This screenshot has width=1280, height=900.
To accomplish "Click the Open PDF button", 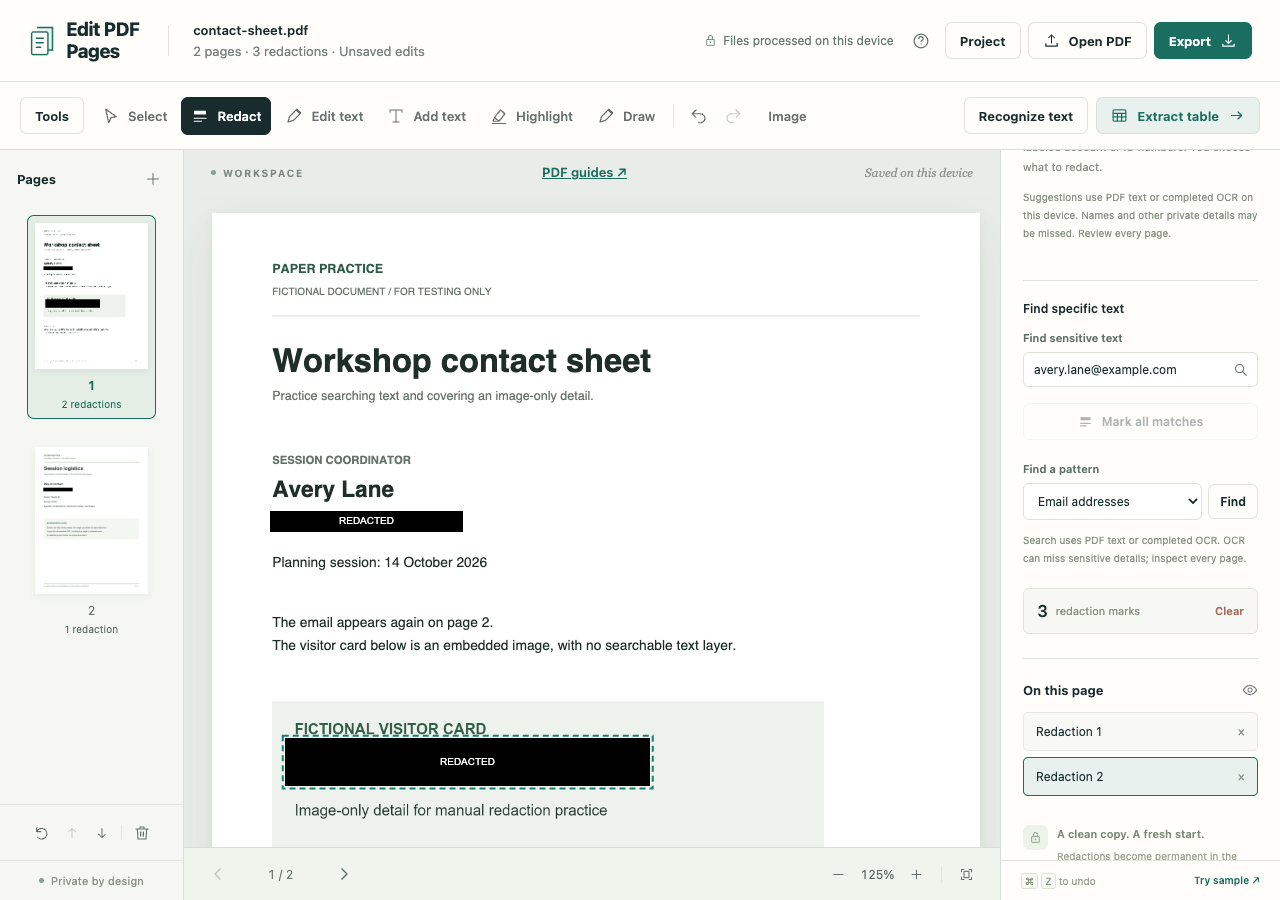I will (x=1087, y=41).
